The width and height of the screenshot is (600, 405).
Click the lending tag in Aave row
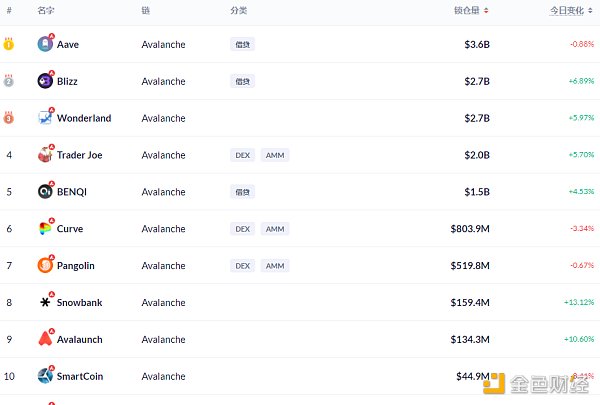point(243,44)
